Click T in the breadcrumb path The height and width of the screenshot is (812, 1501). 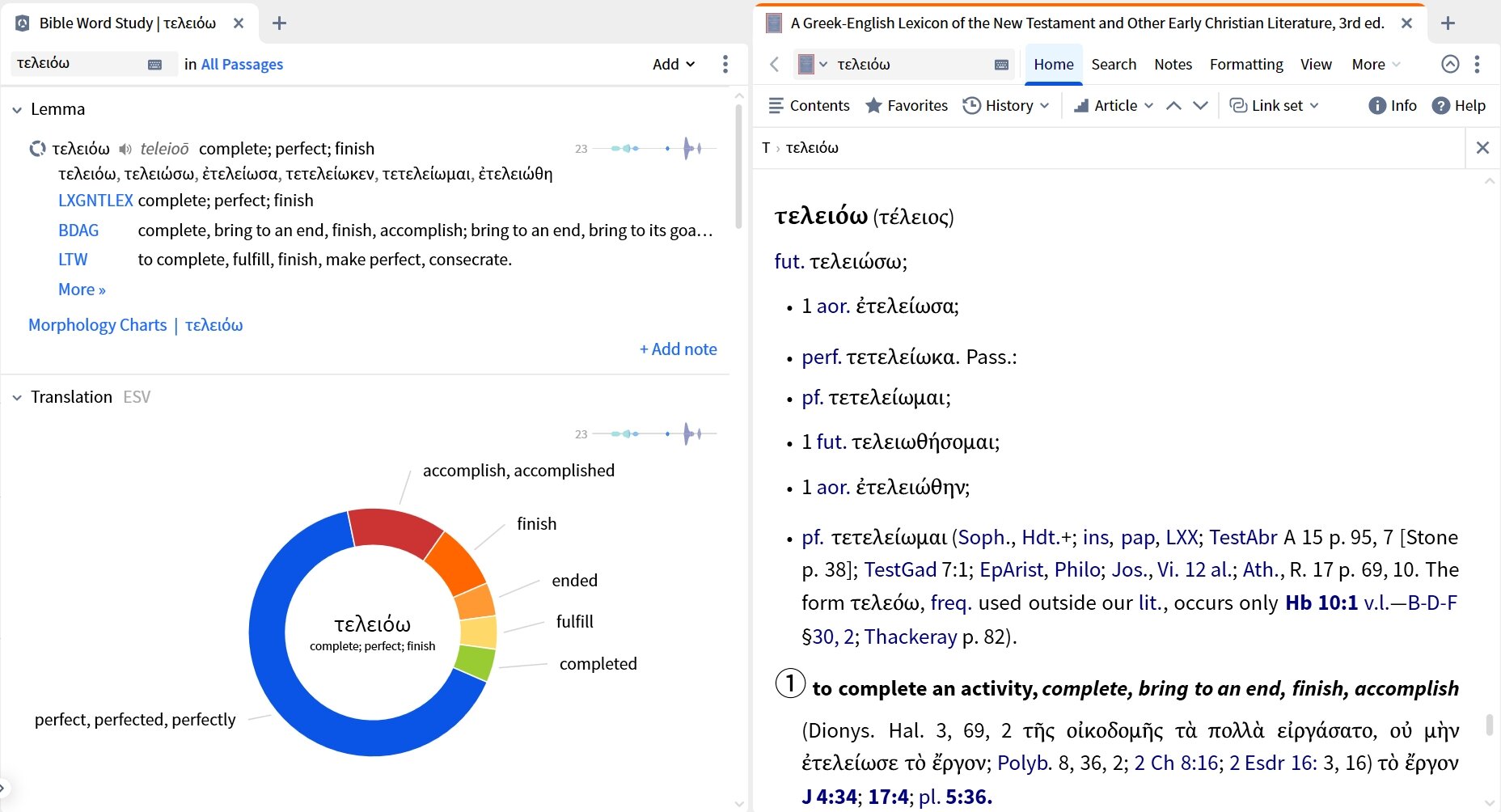tap(766, 148)
